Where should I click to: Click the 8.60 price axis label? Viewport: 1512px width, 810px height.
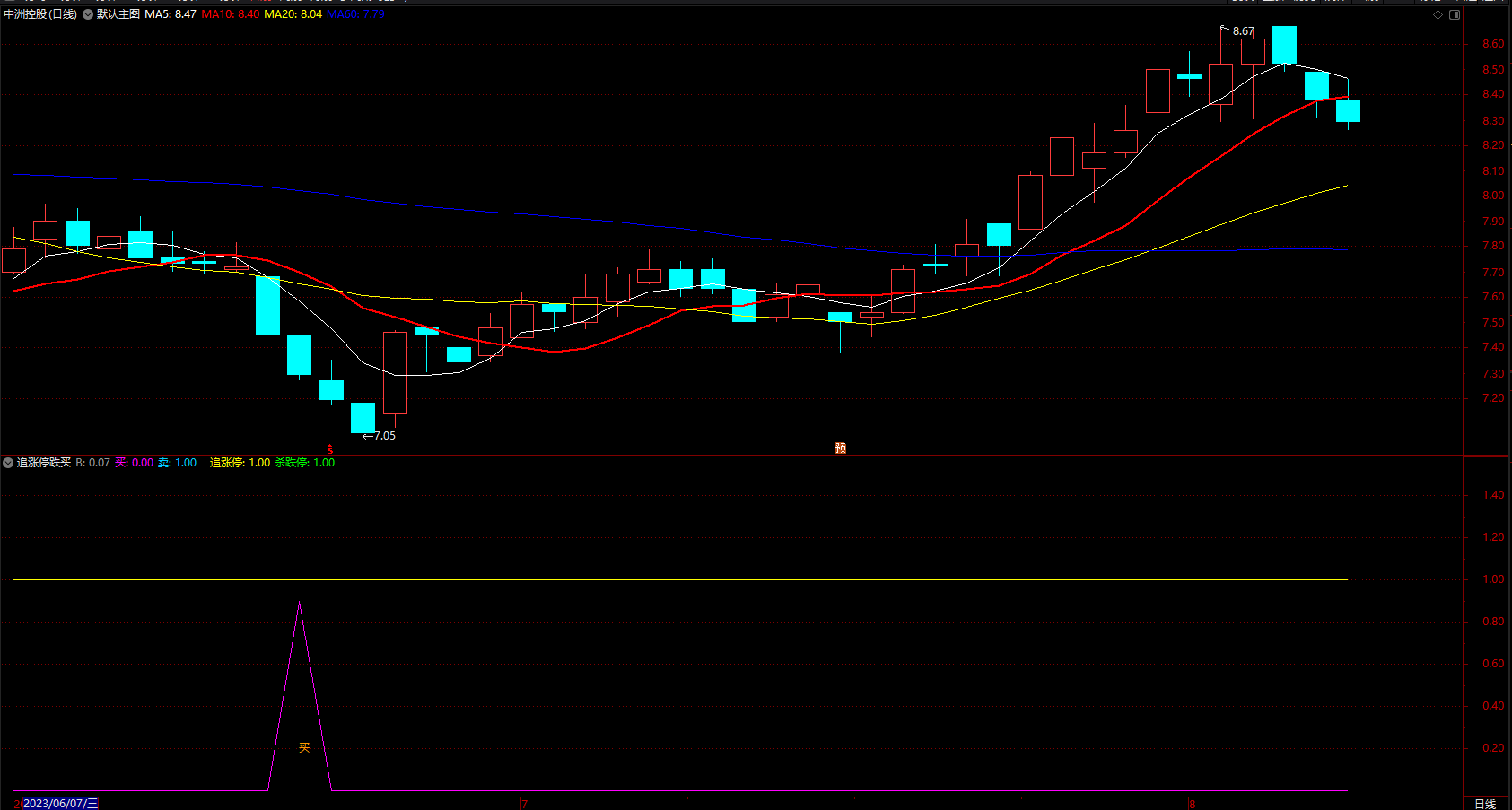point(1493,44)
